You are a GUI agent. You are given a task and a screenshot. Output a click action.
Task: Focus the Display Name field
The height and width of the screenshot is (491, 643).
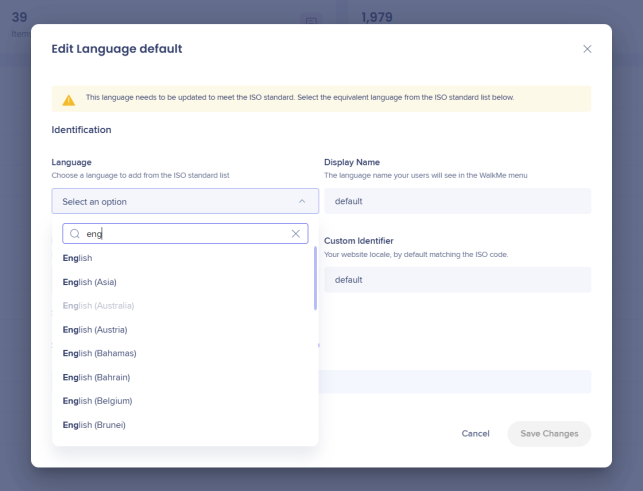pyautogui.click(x=457, y=201)
